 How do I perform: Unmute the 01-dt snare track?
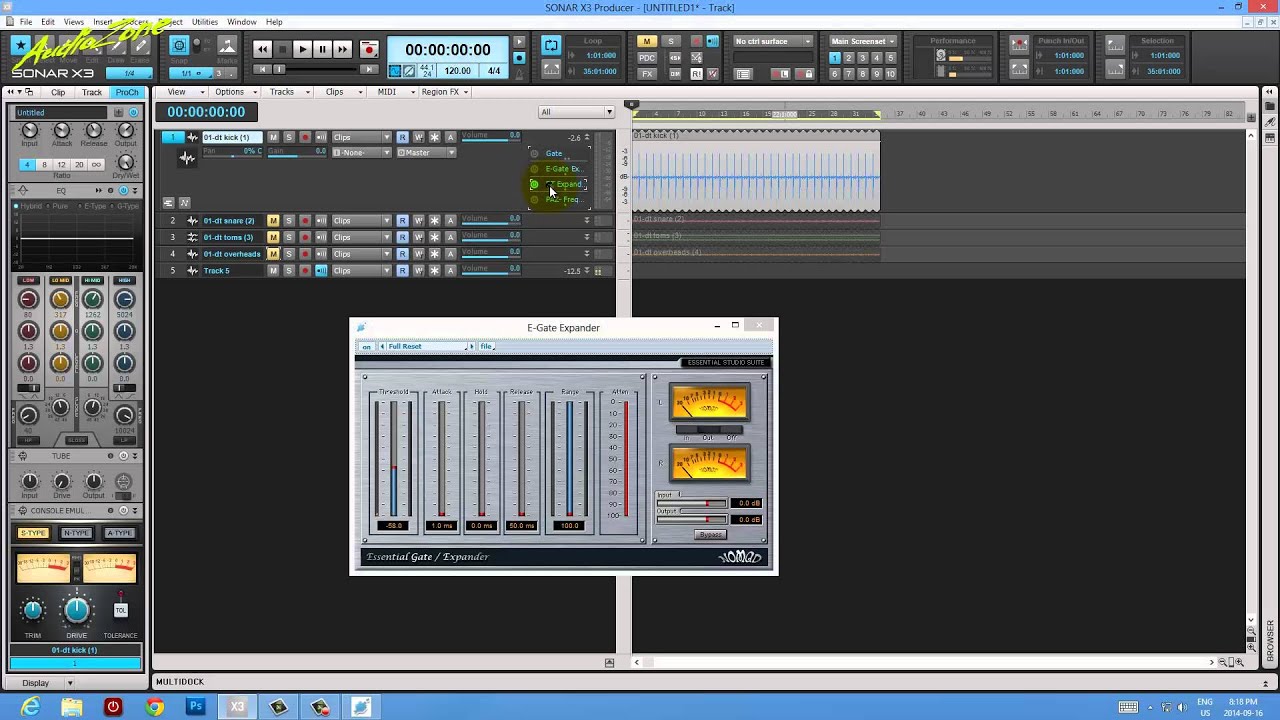click(x=273, y=221)
